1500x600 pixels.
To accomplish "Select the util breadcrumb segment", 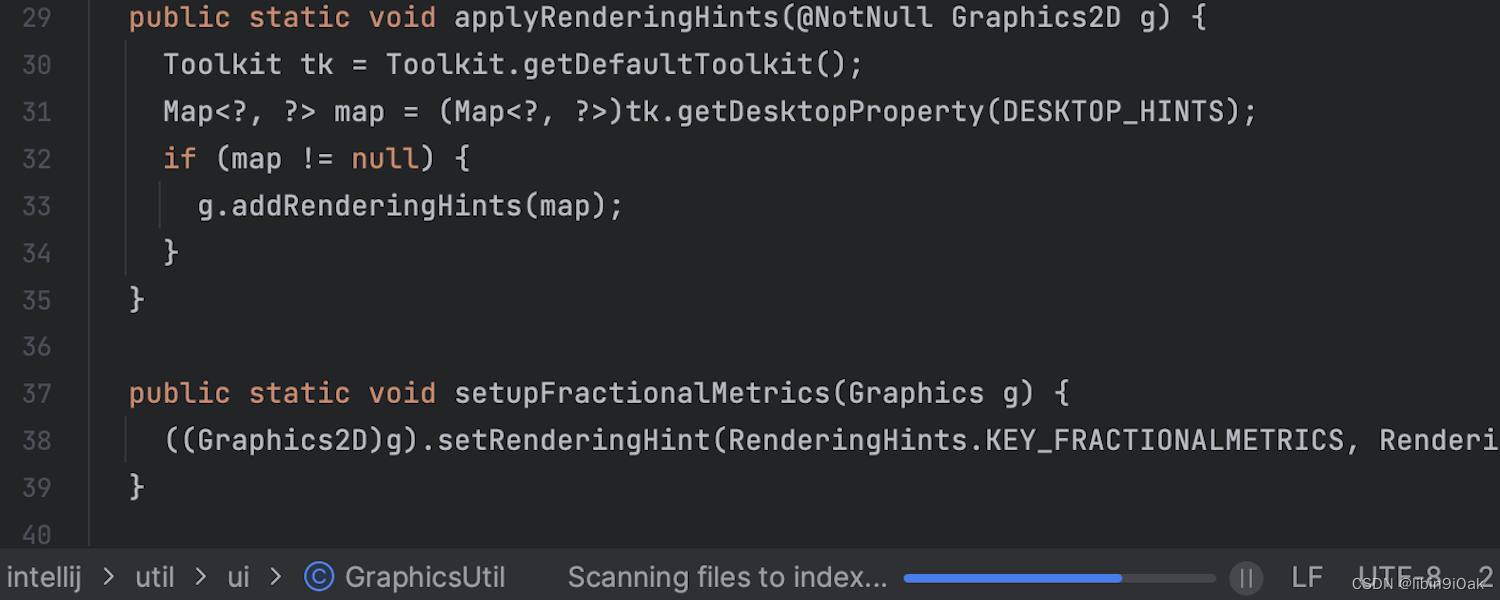I will 155,577.
